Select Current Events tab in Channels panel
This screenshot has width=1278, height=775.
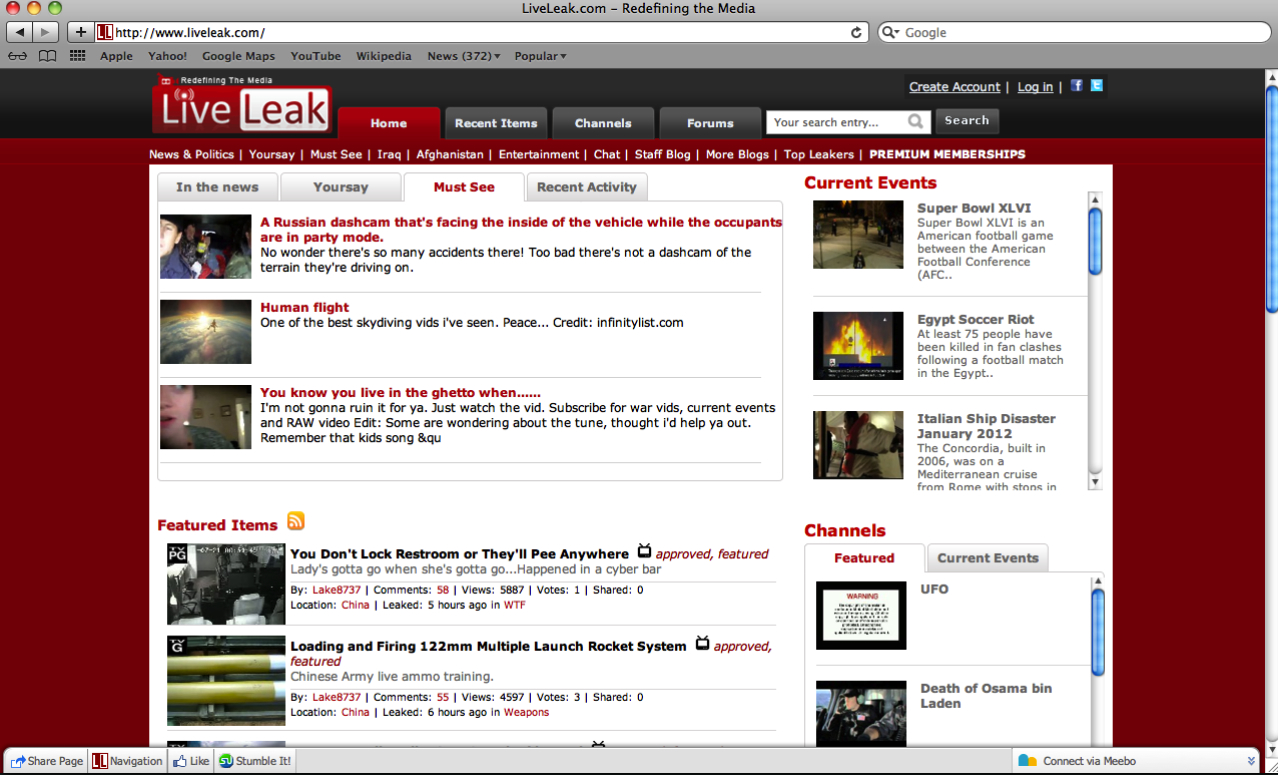coord(988,558)
